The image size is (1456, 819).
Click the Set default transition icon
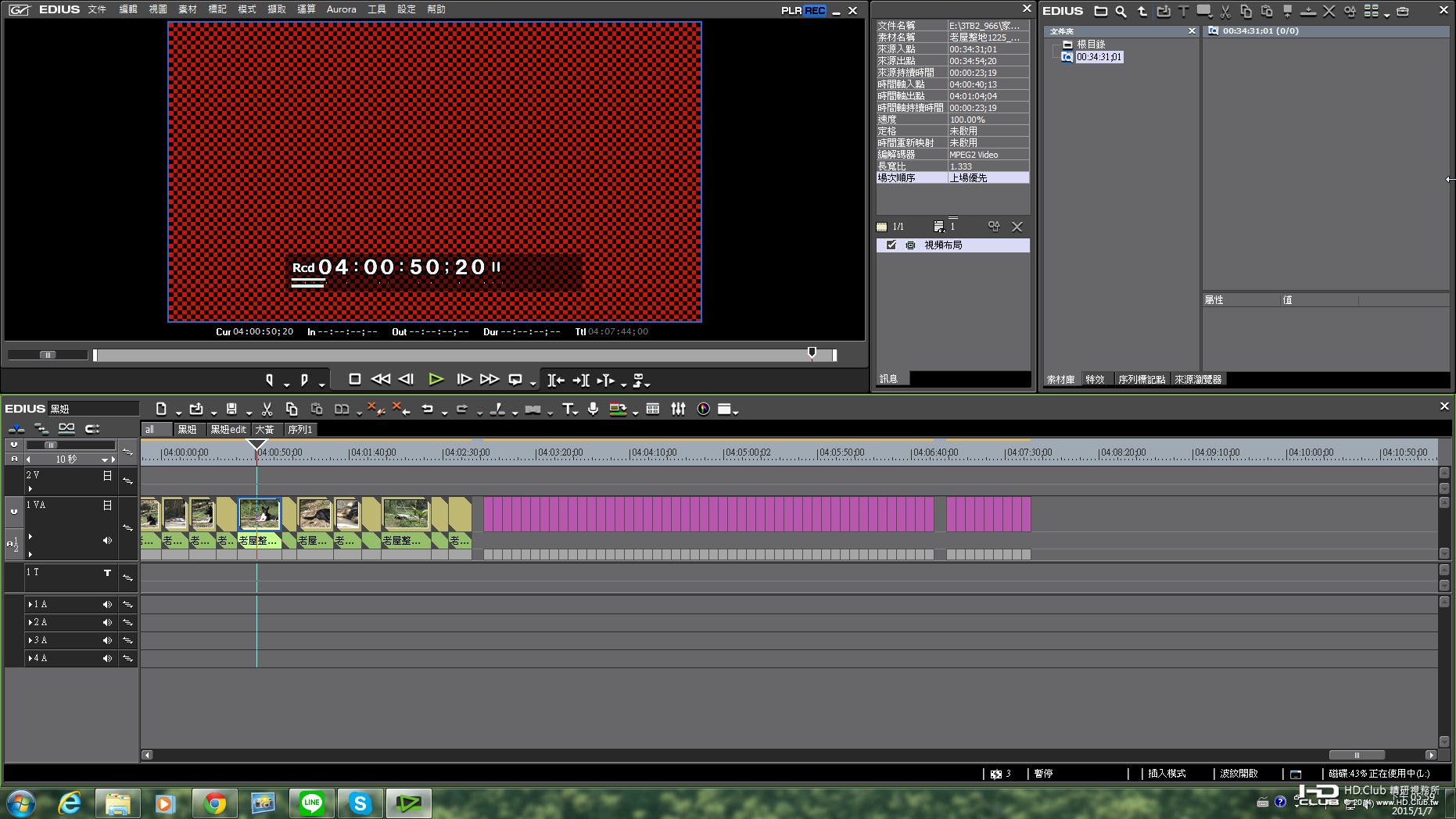click(x=533, y=409)
